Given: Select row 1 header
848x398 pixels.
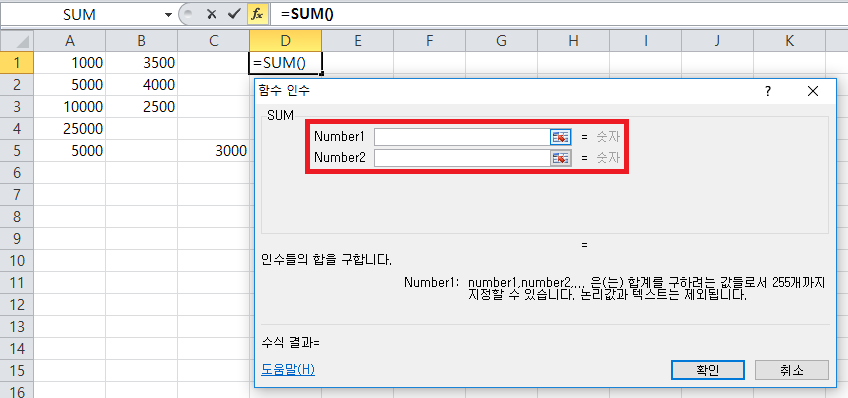Looking at the screenshot, I should (x=17, y=63).
